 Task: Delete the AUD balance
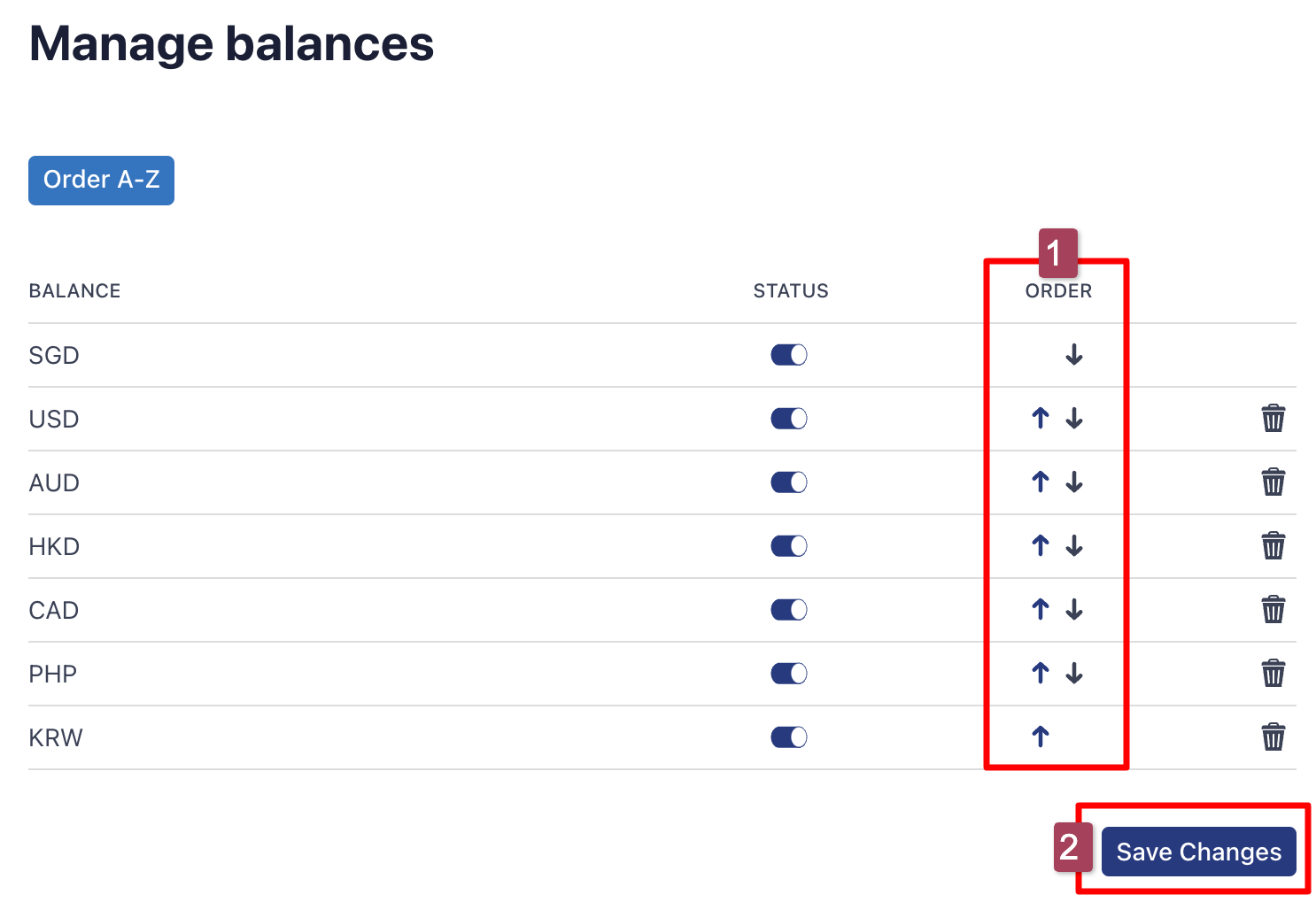click(1273, 482)
